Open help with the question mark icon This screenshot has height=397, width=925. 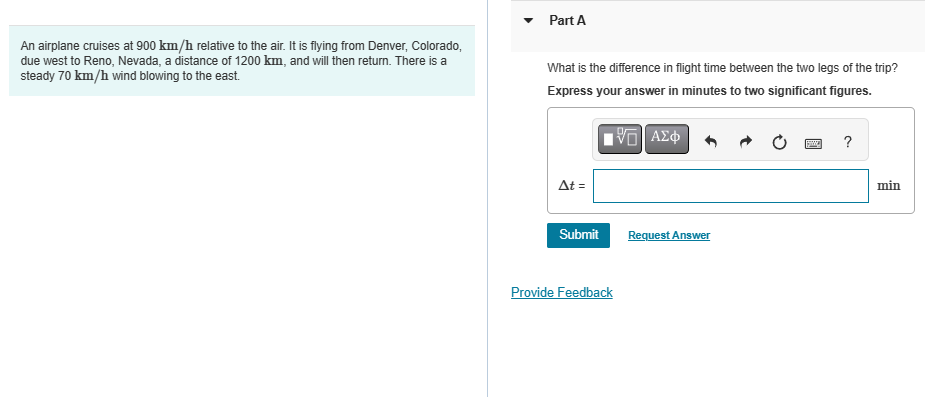(847, 142)
